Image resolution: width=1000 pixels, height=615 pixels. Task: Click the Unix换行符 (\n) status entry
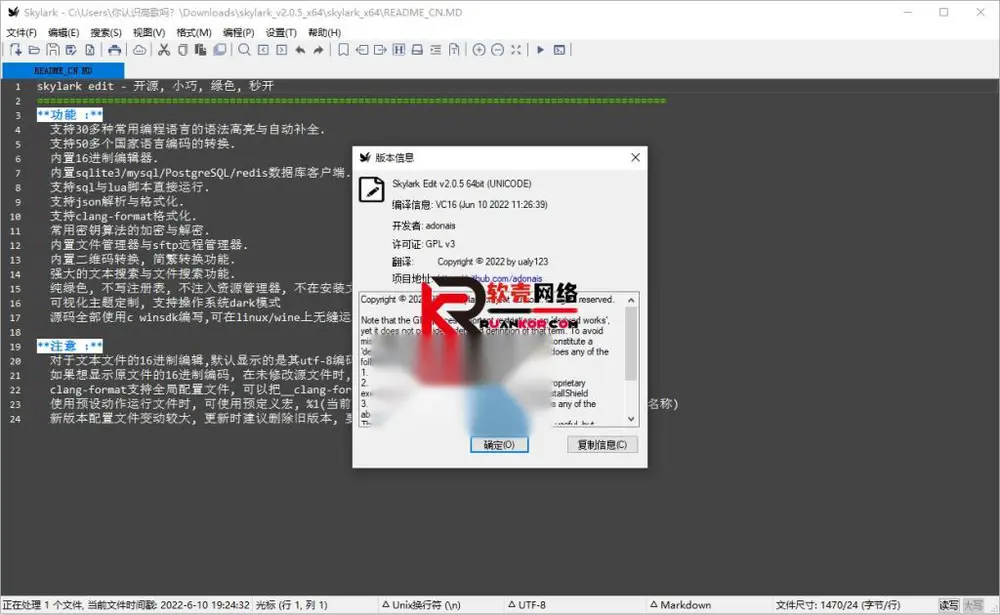[x=421, y=605]
